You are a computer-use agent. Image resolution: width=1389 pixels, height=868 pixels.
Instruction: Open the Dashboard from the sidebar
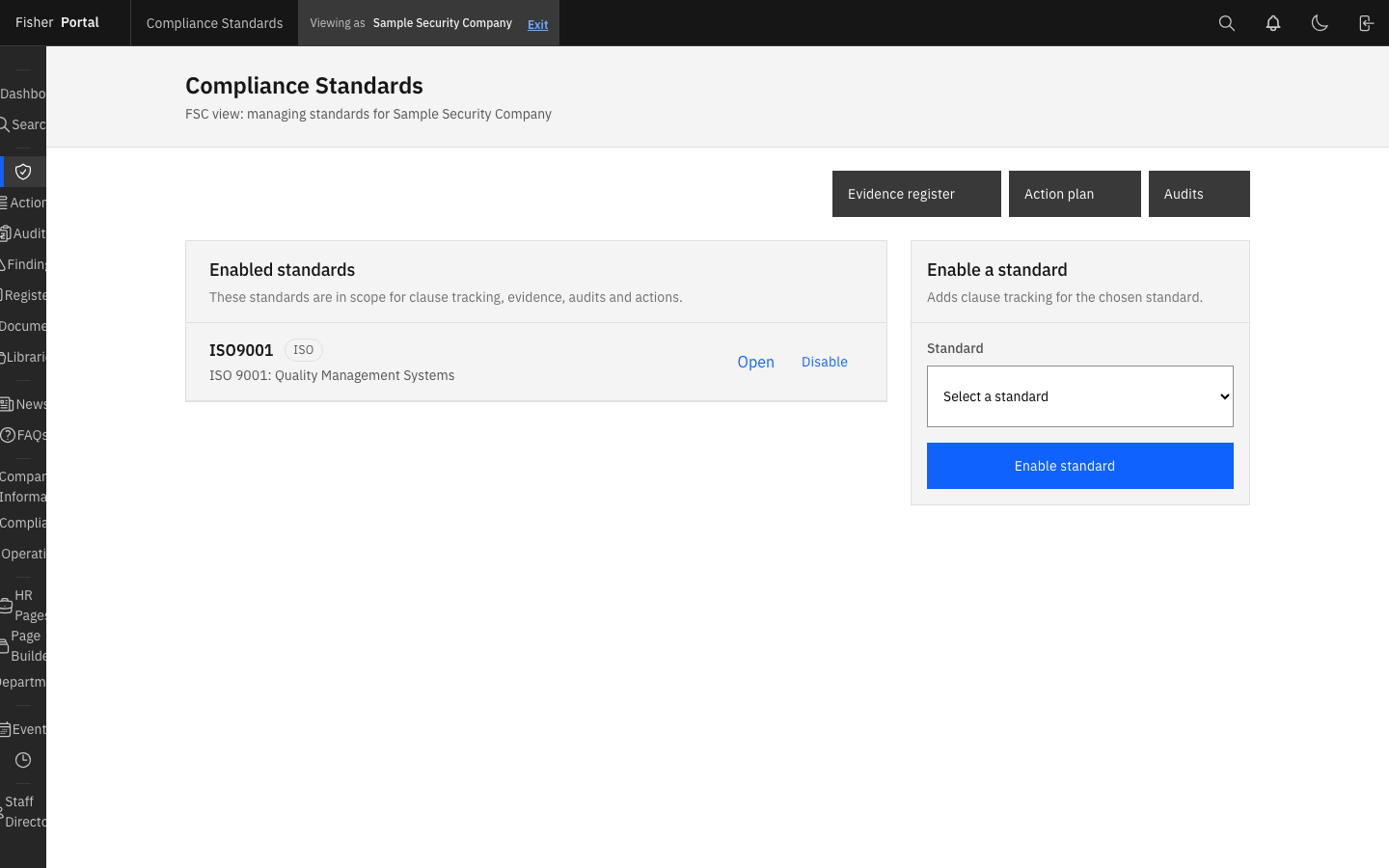(x=21, y=94)
